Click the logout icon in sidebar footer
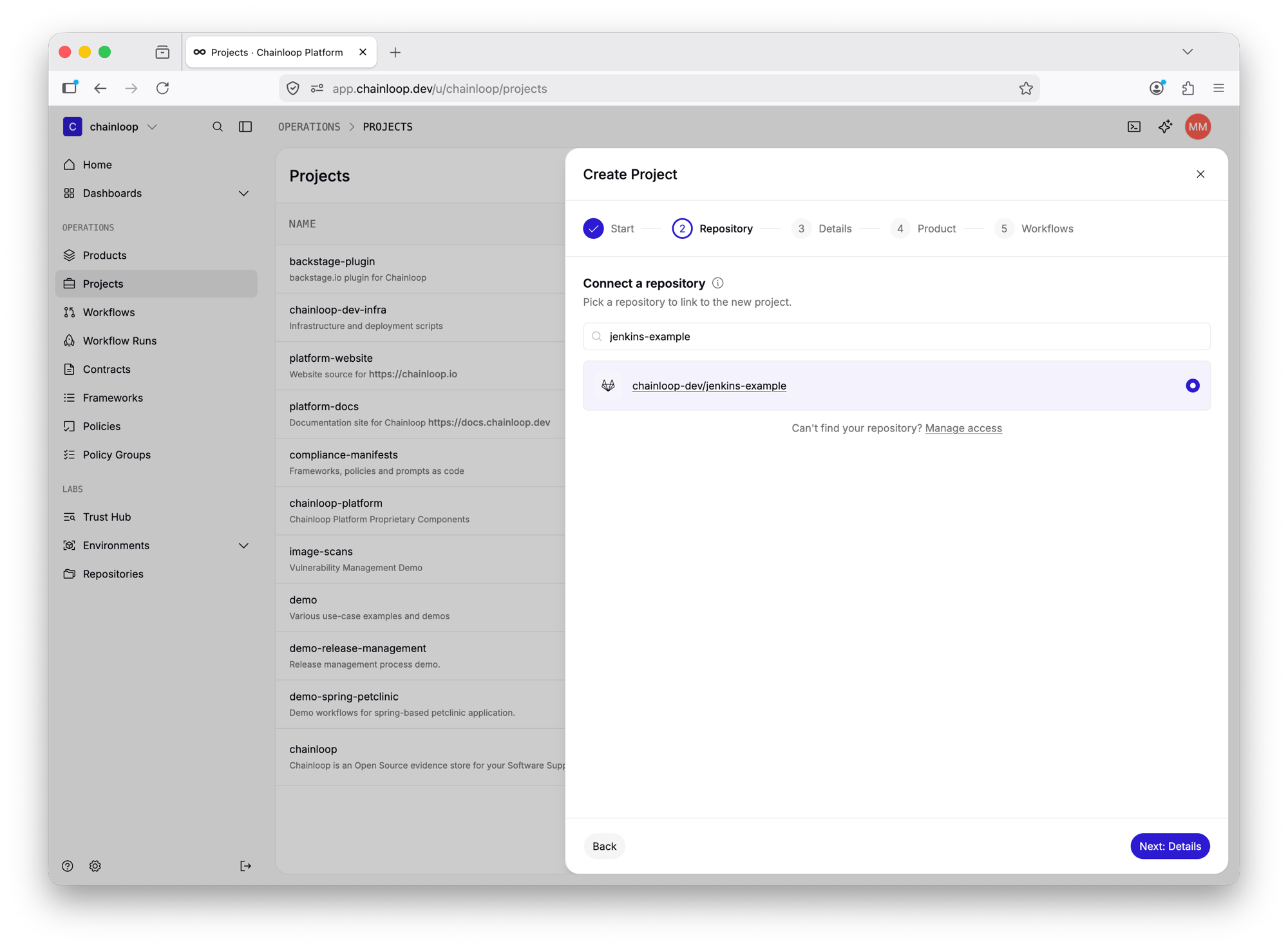1288x949 pixels. coord(245,866)
